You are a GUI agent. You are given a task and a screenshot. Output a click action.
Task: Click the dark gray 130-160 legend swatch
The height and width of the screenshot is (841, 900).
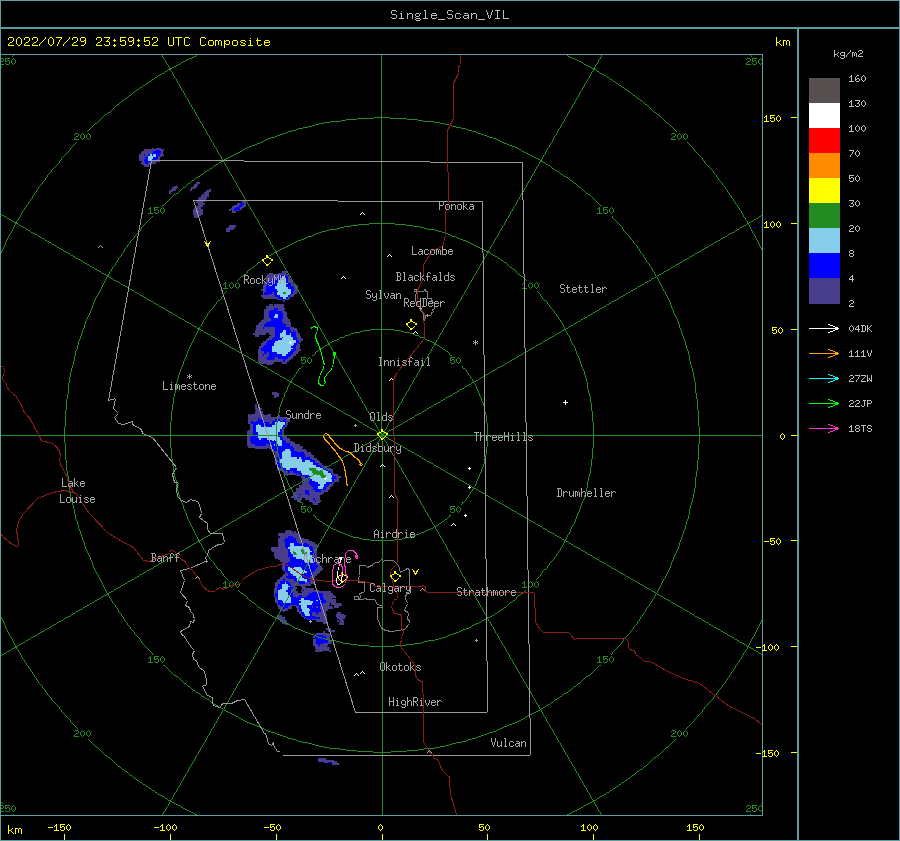(824, 90)
